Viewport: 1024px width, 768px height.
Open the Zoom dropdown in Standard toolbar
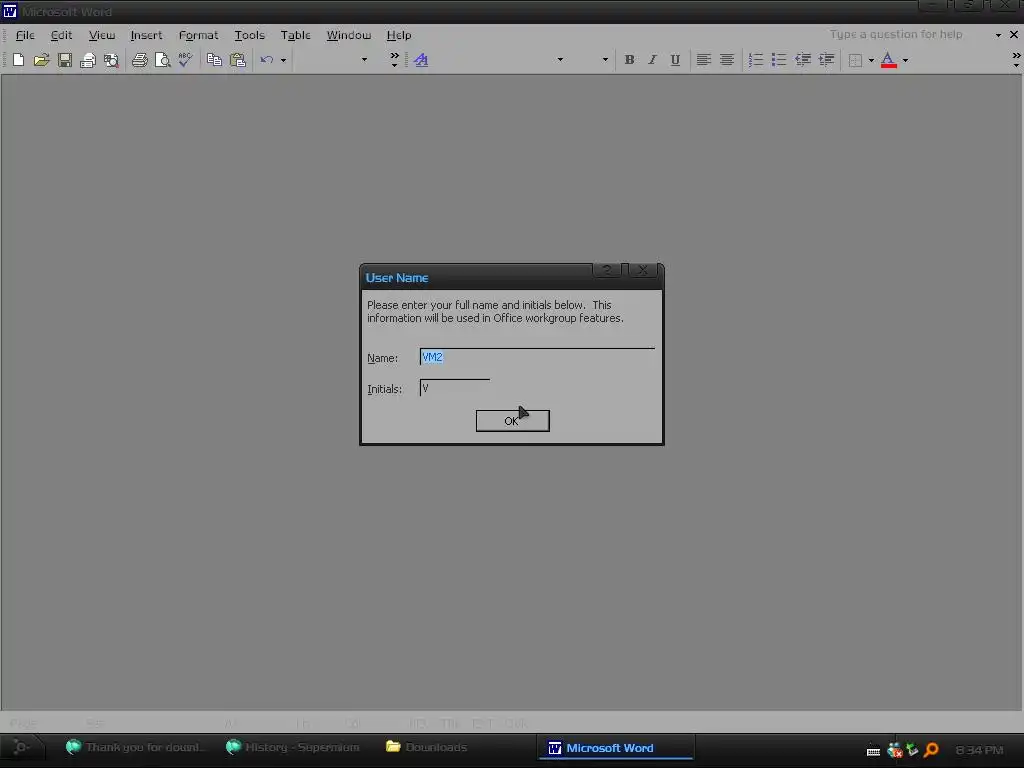(x=364, y=60)
